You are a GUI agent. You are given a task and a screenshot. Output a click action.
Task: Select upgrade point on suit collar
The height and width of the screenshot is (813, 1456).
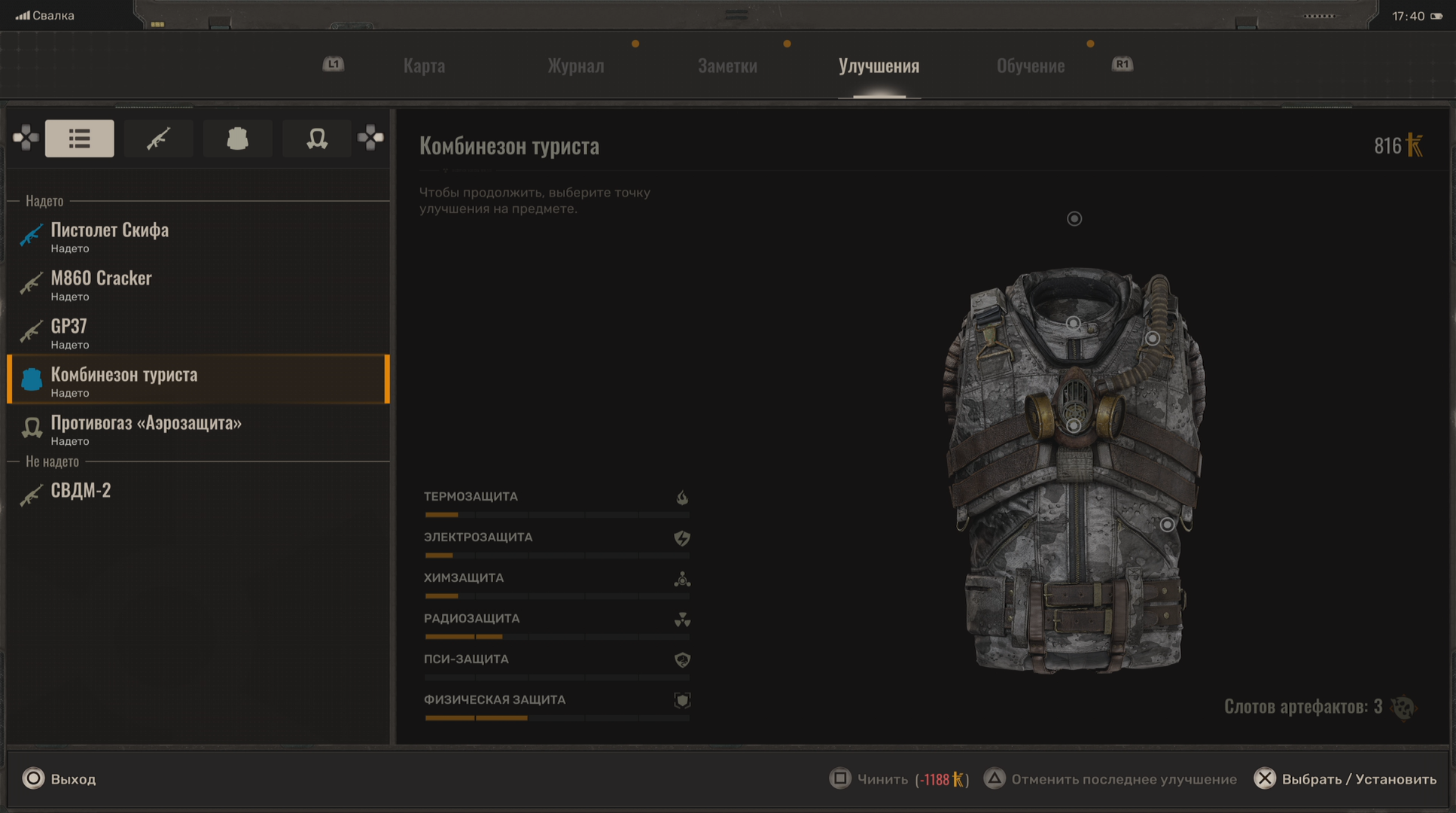click(x=1074, y=324)
